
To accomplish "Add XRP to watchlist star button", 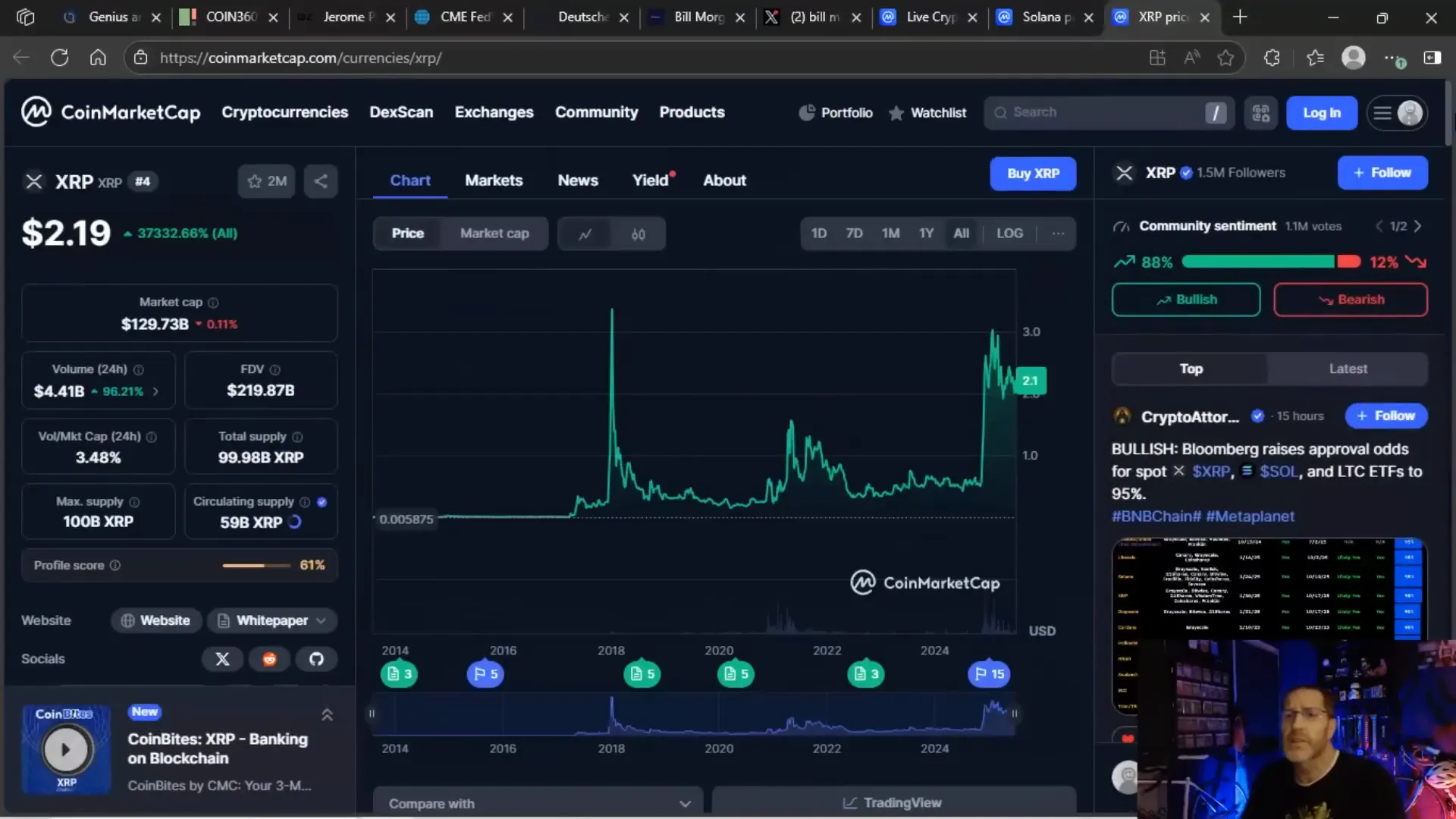I will point(266,181).
